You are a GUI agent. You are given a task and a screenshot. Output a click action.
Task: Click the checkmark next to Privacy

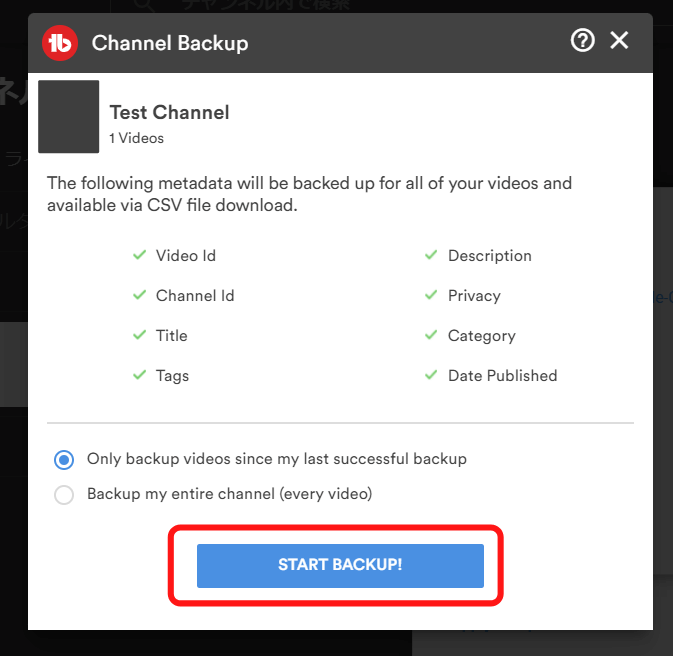point(431,295)
